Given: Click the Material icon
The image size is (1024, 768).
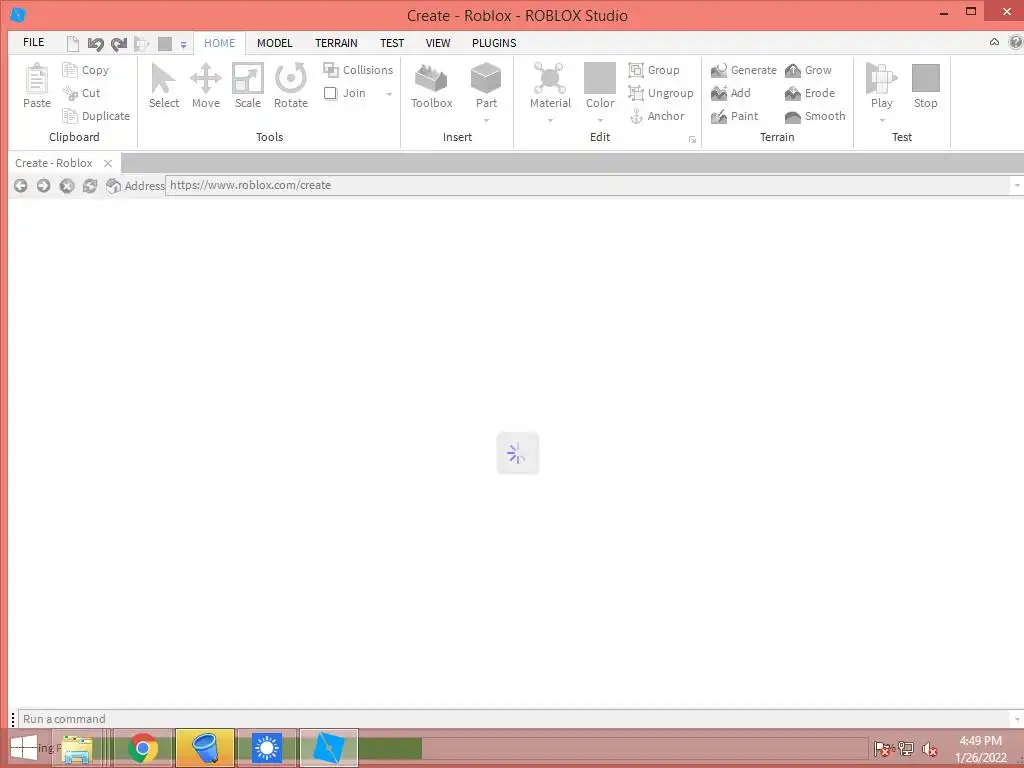Looking at the screenshot, I should click(x=550, y=78).
